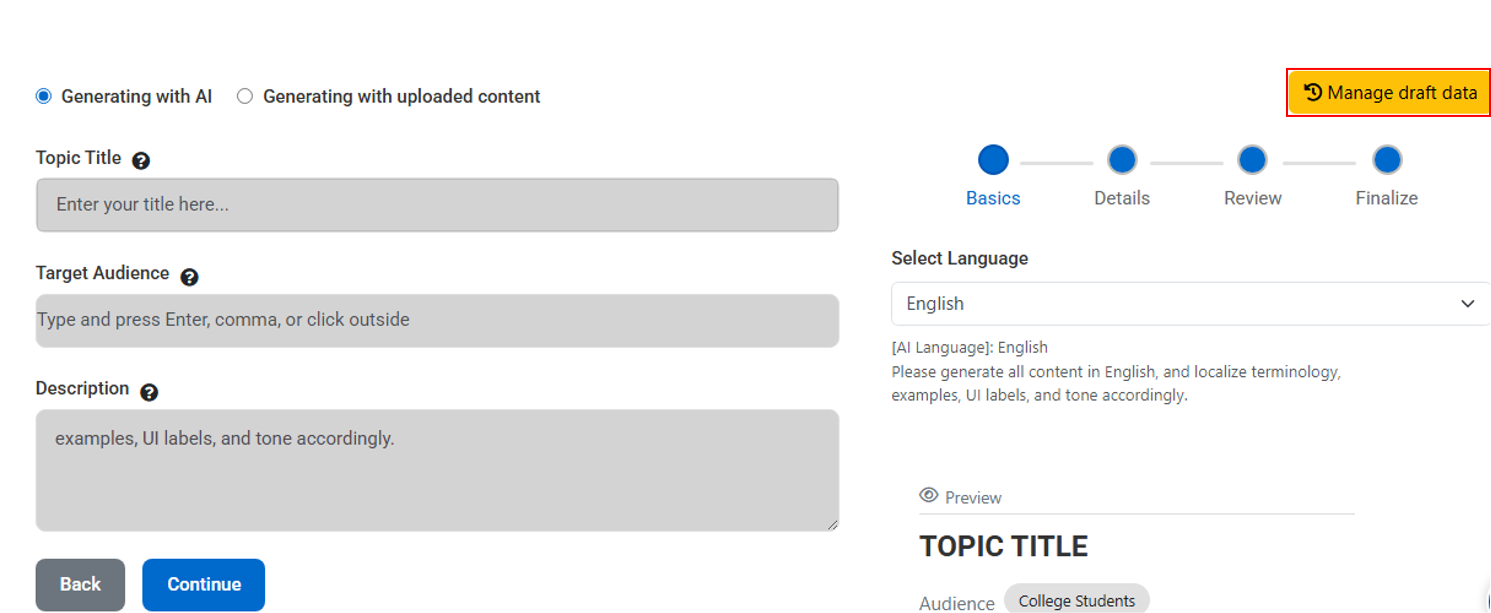This screenshot has height=613, width=1491.
Task: Open the Select Language dropdown
Action: (x=1190, y=303)
